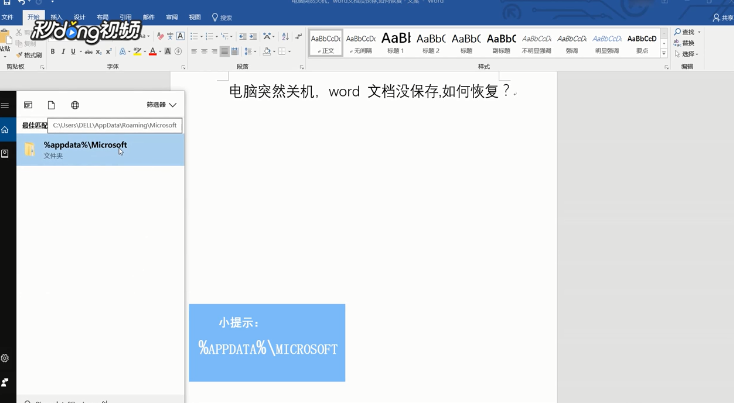
Task: Click the center alignment icon
Action: (204, 51)
